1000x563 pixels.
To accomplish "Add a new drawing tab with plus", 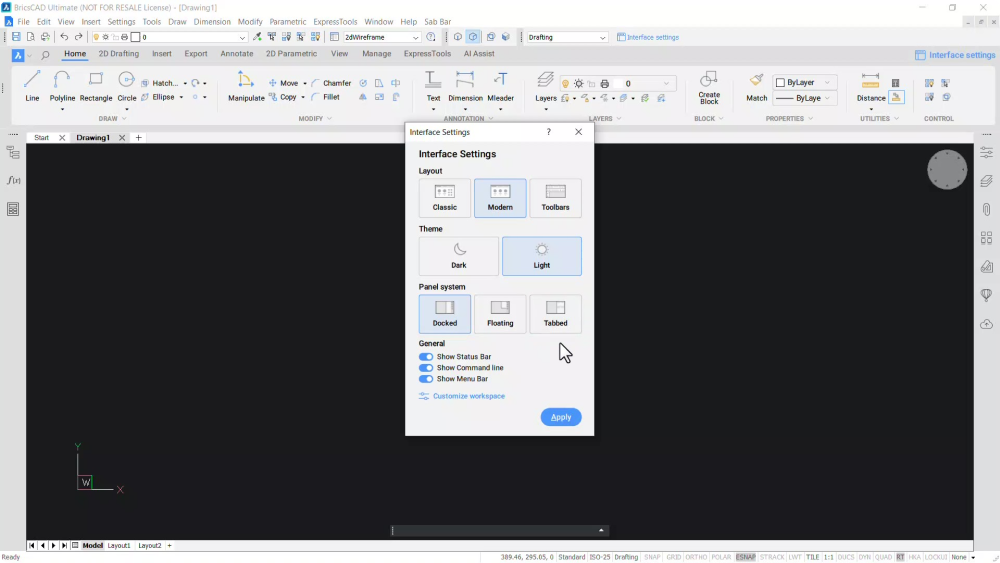I will tap(138, 138).
